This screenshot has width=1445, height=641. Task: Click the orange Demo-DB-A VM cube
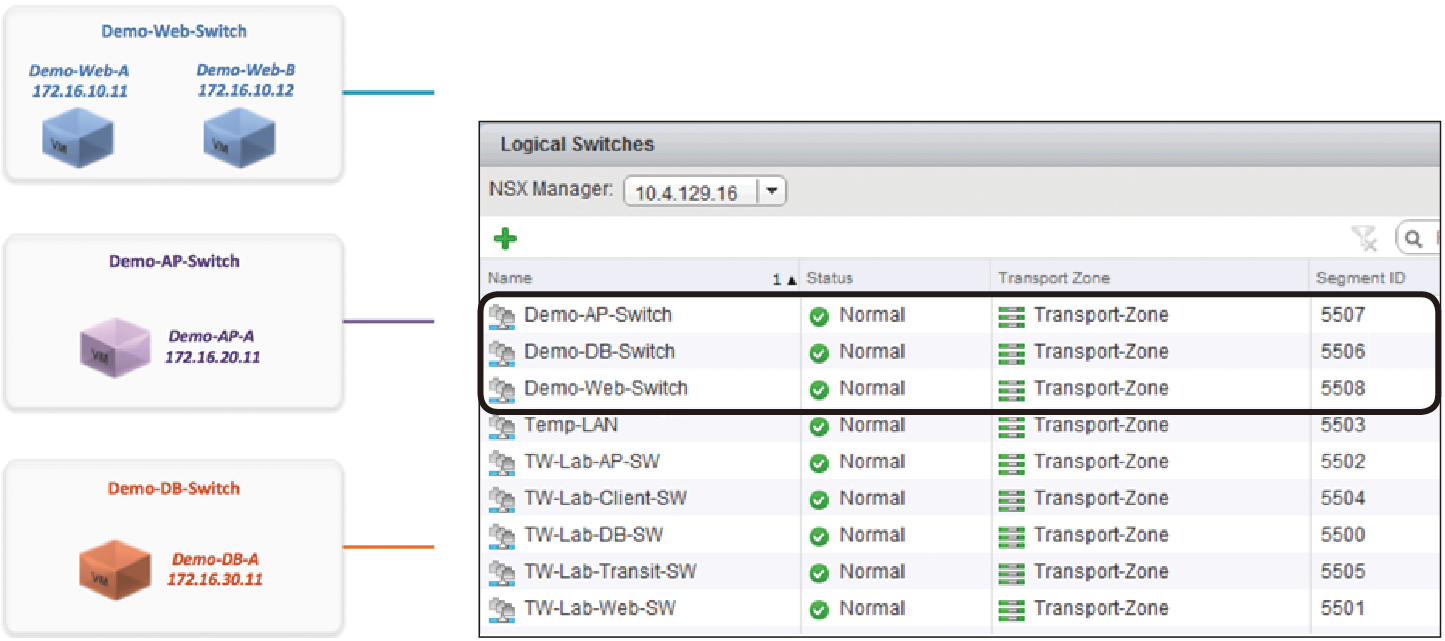coord(114,572)
